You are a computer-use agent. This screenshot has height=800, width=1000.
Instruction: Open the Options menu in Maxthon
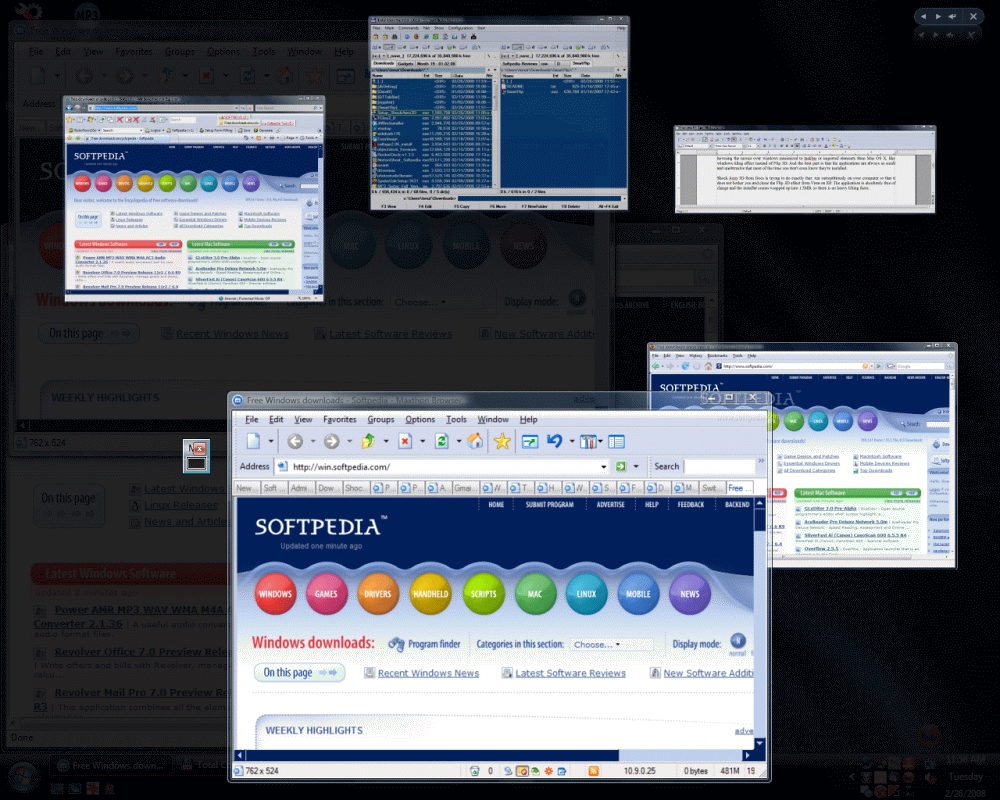pos(420,419)
